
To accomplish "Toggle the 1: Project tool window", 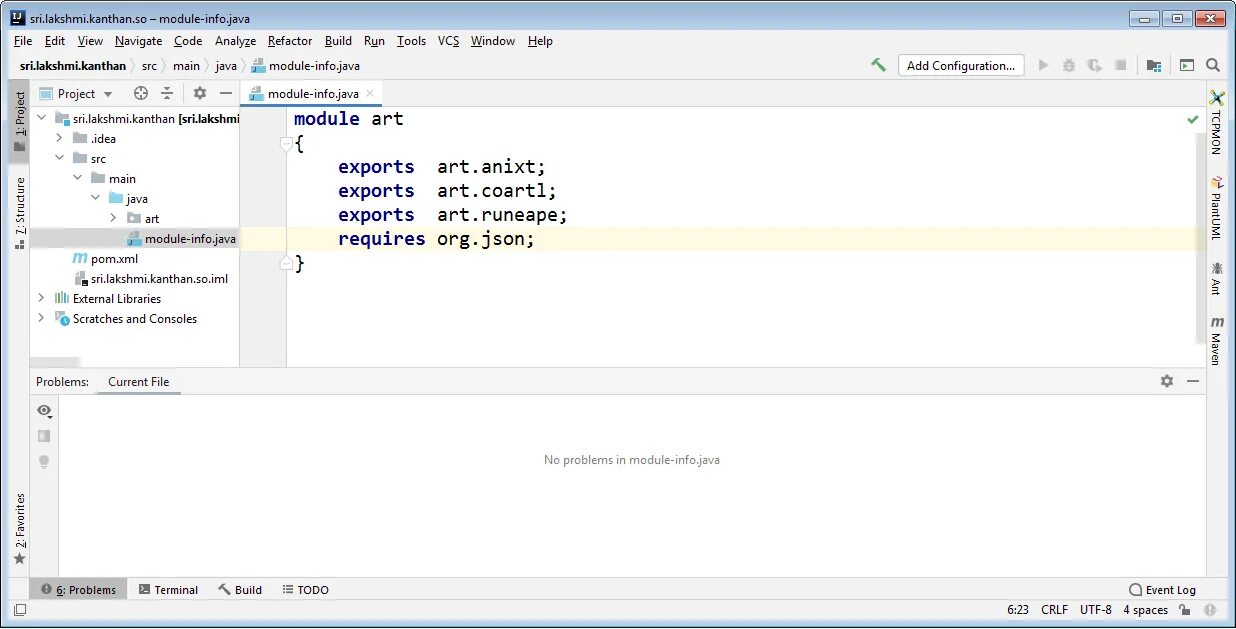I will pos(19,122).
